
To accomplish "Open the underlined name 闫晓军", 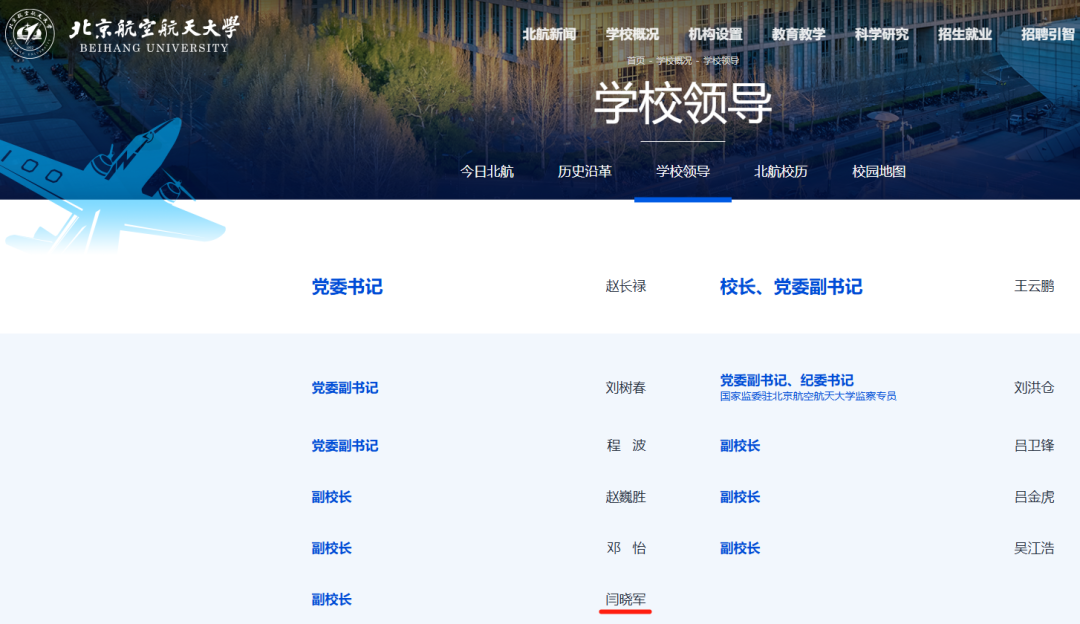I will (626, 599).
